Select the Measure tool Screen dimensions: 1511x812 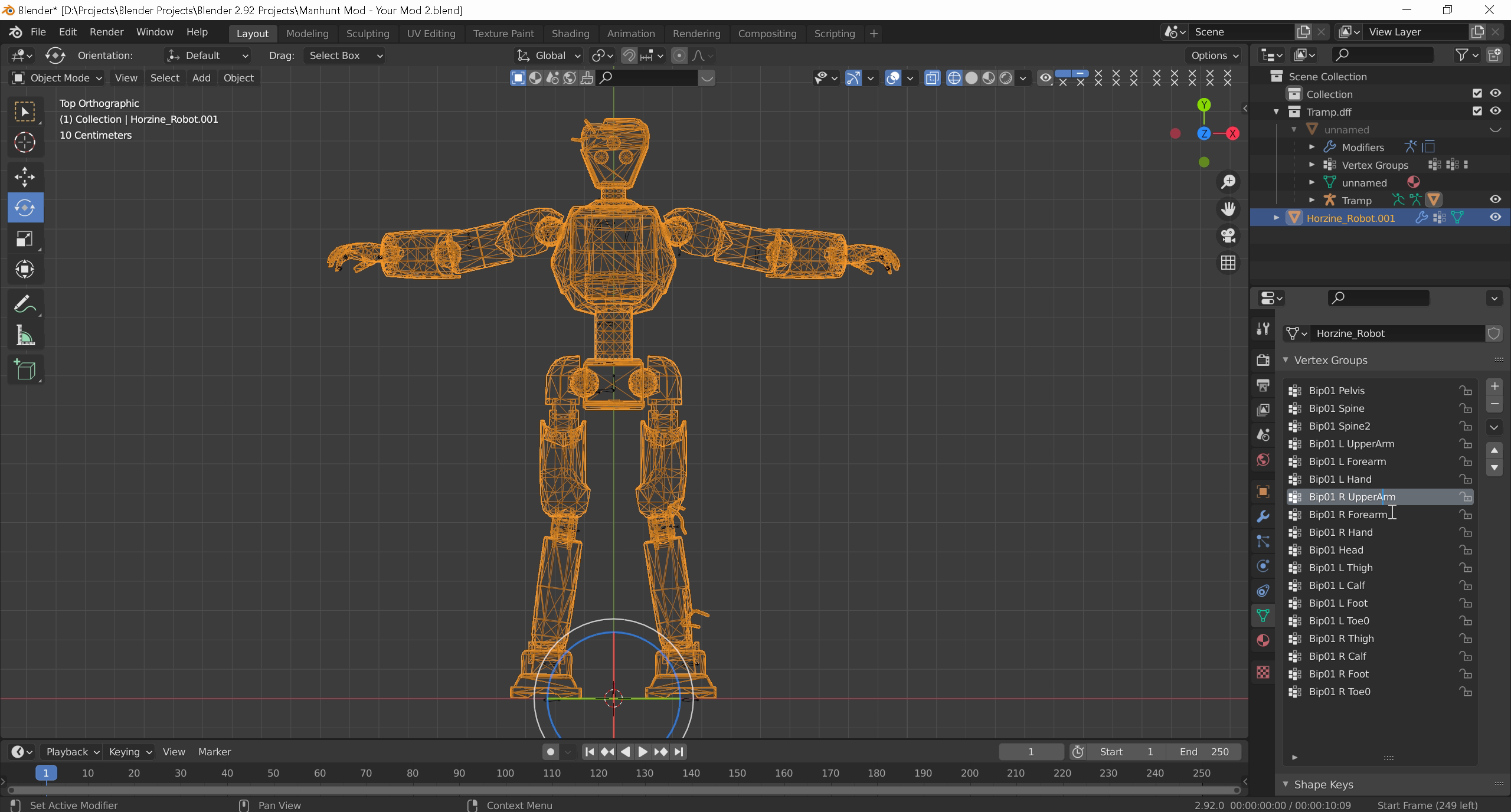pyautogui.click(x=25, y=336)
